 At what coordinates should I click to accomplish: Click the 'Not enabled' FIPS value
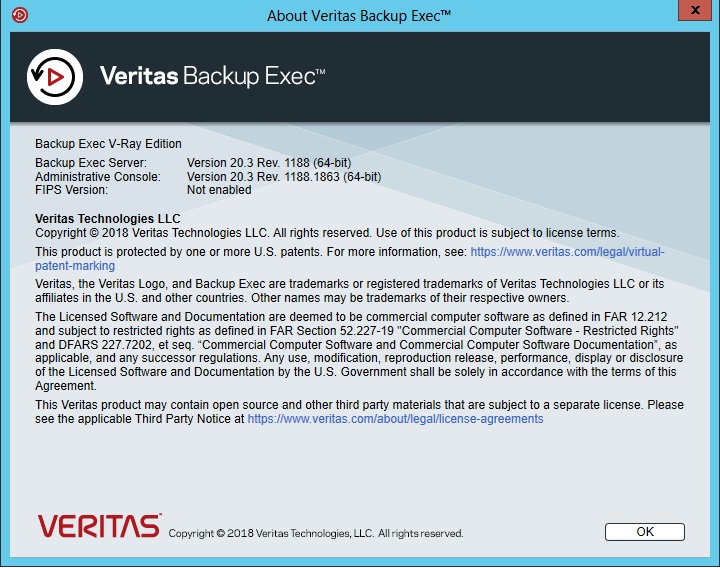[x=219, y=190]
